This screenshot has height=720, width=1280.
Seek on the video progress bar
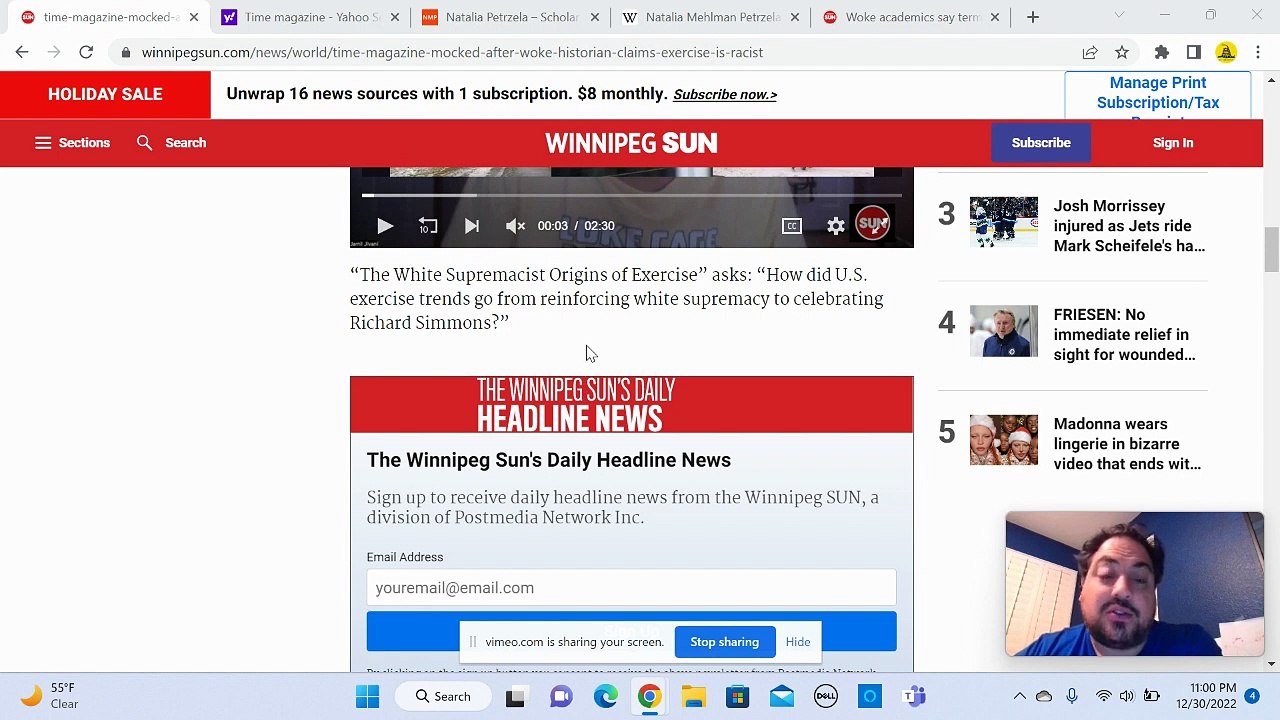pos(632,196)
